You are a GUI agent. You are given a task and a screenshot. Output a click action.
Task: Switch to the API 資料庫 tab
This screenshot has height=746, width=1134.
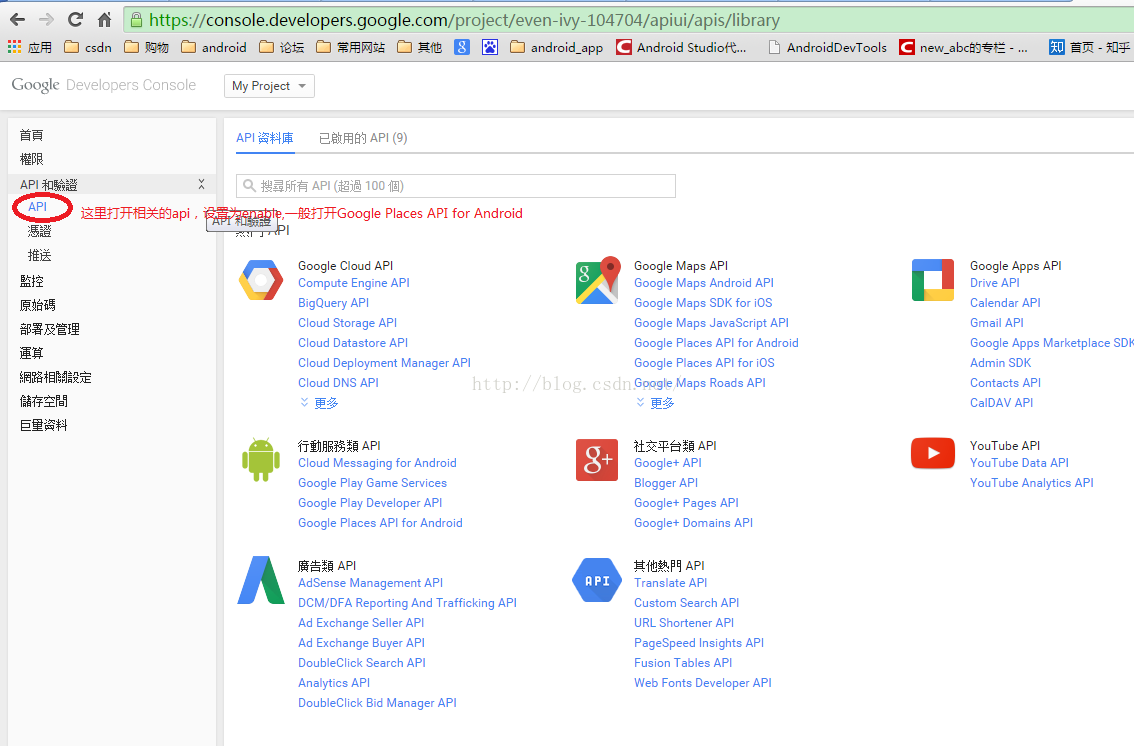(x=265, y=138)
